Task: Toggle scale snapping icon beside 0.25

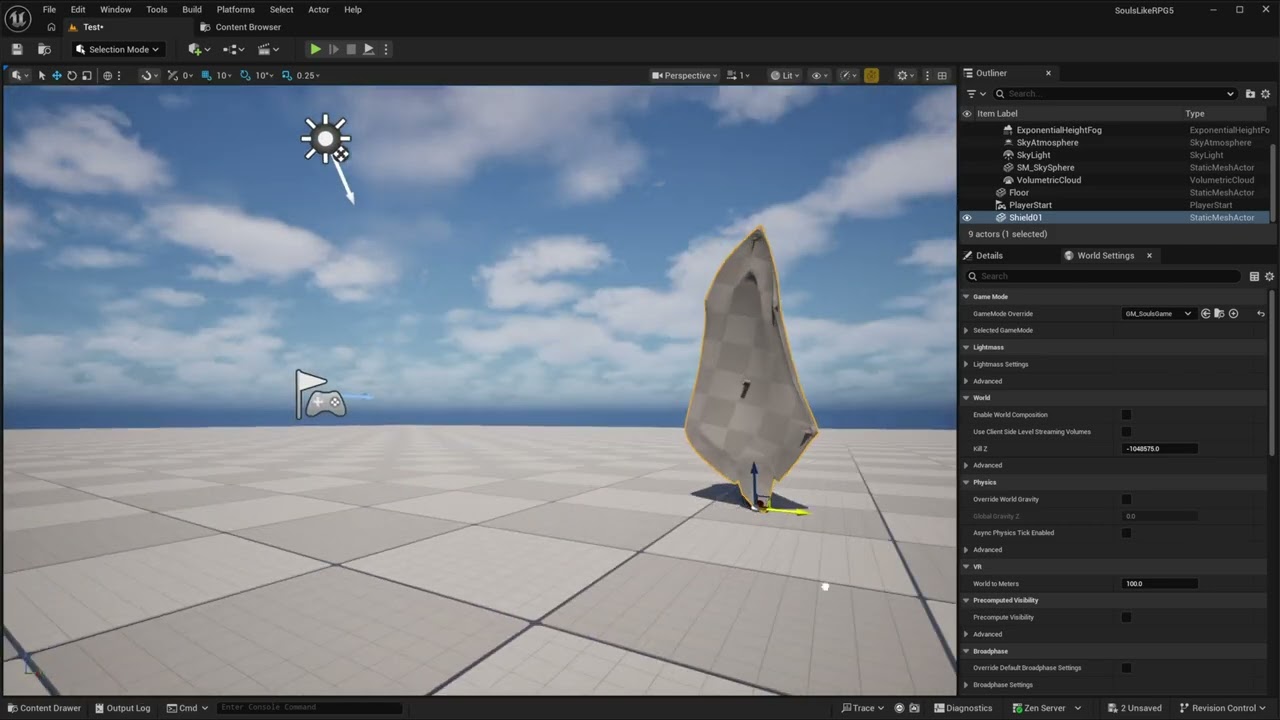Action: (287, 75)
